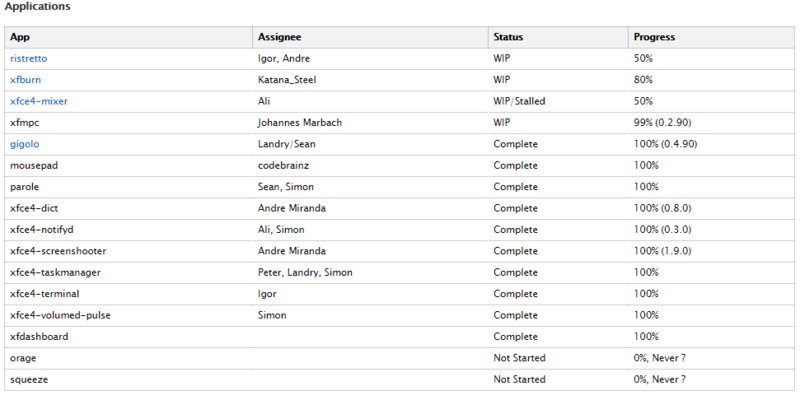Click the orage Not Started status
The height and width of the screenshot is (400, 800).
tap(519, 358)
